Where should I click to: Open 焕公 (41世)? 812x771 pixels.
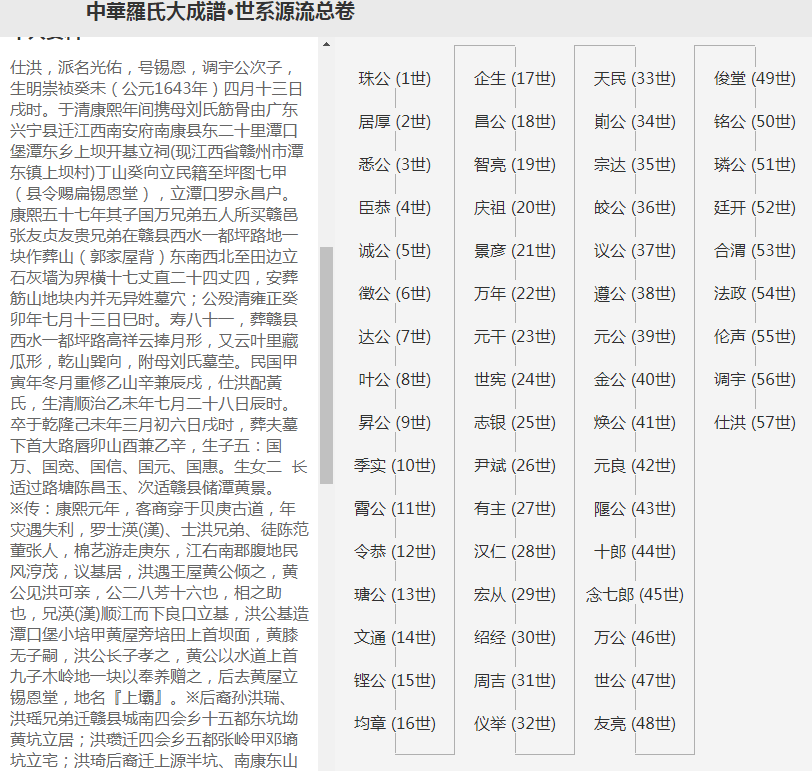click(635, 423)
